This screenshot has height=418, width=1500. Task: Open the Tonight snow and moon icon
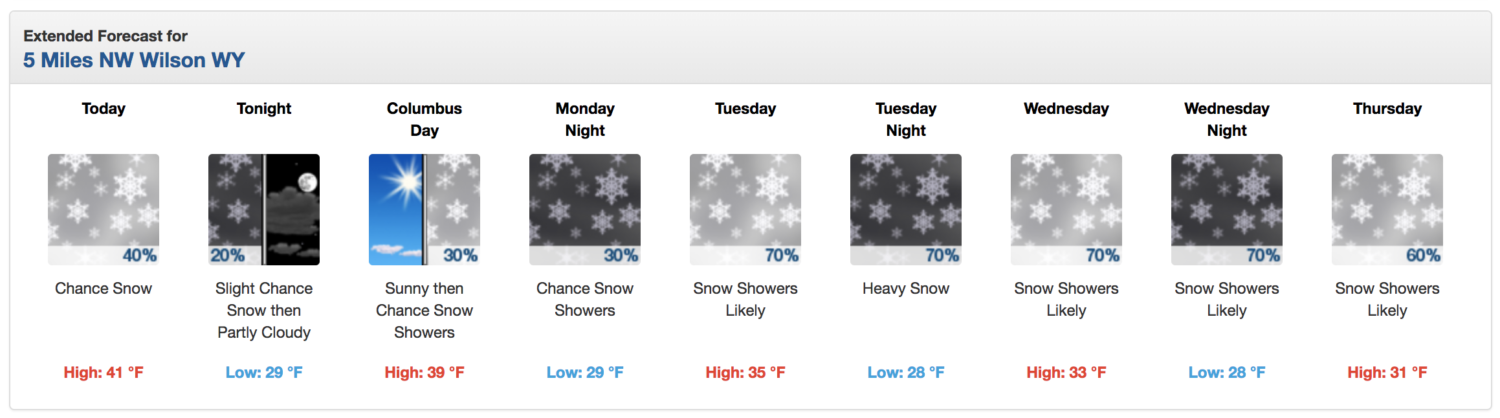click(x=264, y=209)
